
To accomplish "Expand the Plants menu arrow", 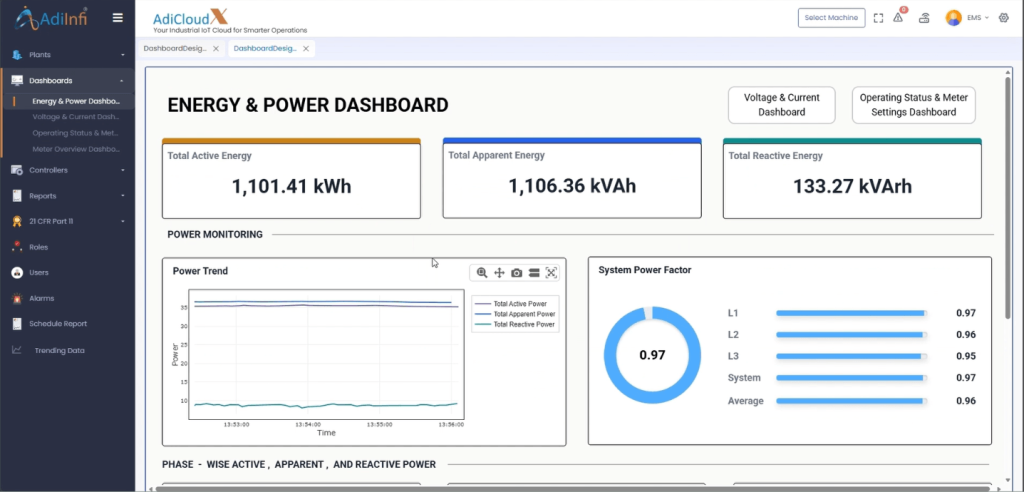I will click(123, 55).
